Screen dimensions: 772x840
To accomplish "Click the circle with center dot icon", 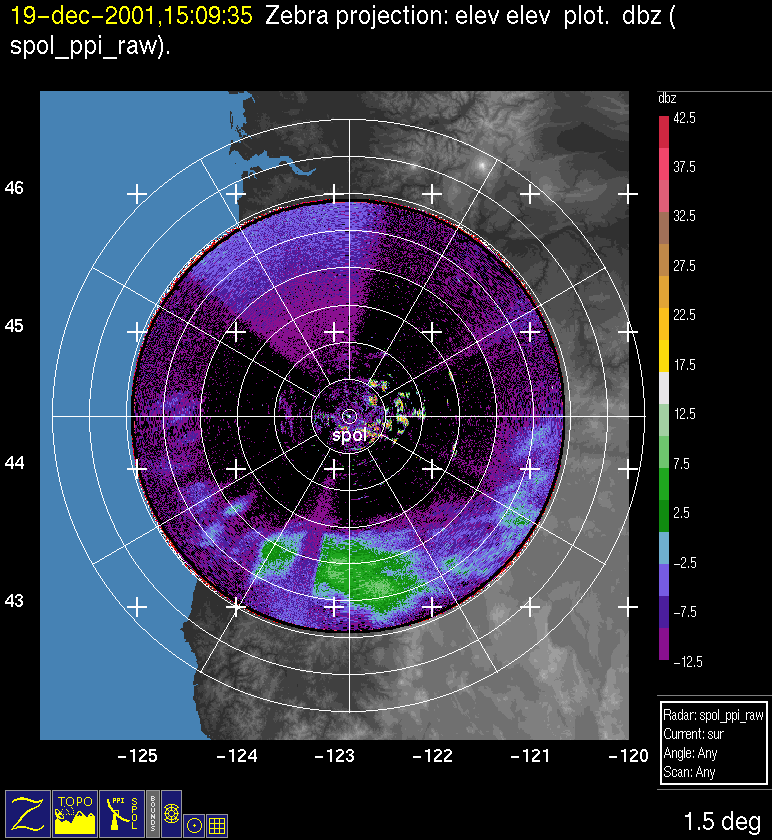I will 195,825.
